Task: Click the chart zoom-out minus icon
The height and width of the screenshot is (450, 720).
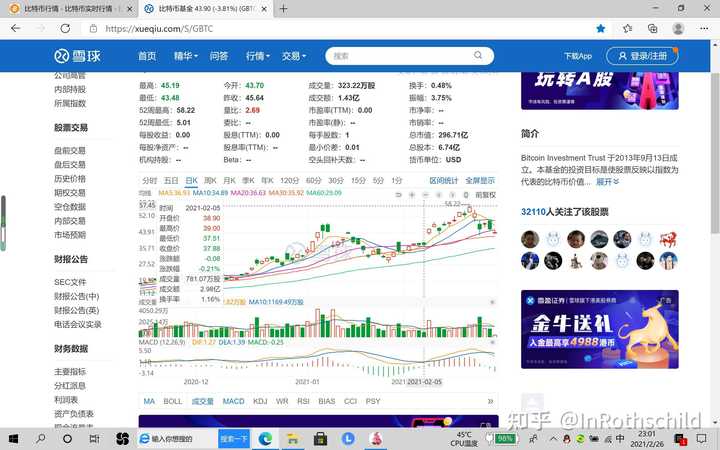Action: pos(425,195)
